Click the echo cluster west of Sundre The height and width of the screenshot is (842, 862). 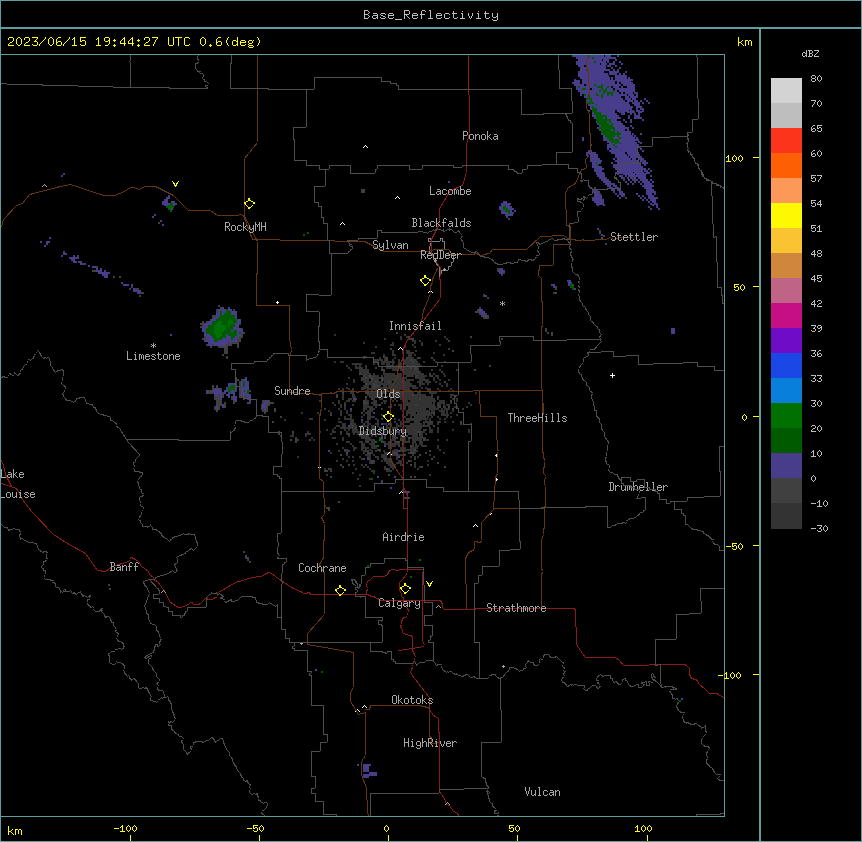(x=230, y=394)
